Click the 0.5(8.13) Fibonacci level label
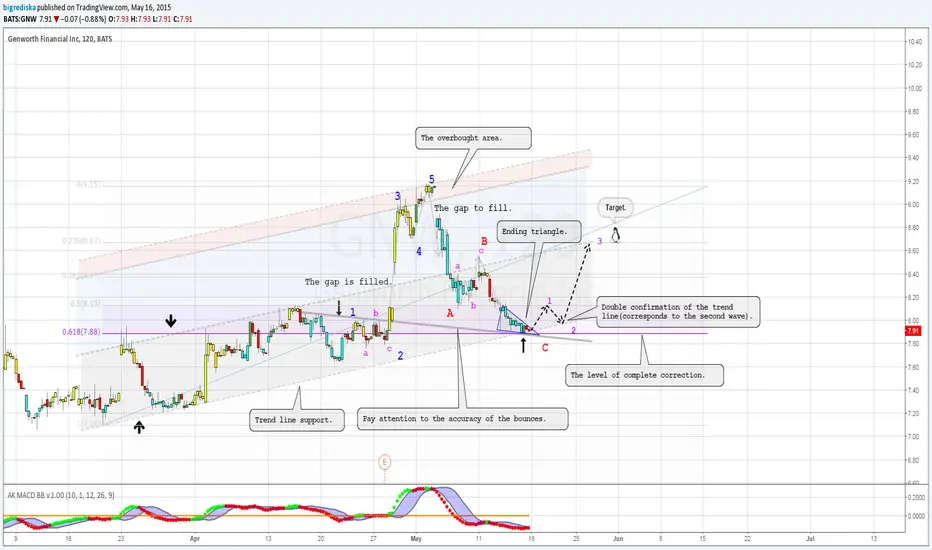 [85, 304]
